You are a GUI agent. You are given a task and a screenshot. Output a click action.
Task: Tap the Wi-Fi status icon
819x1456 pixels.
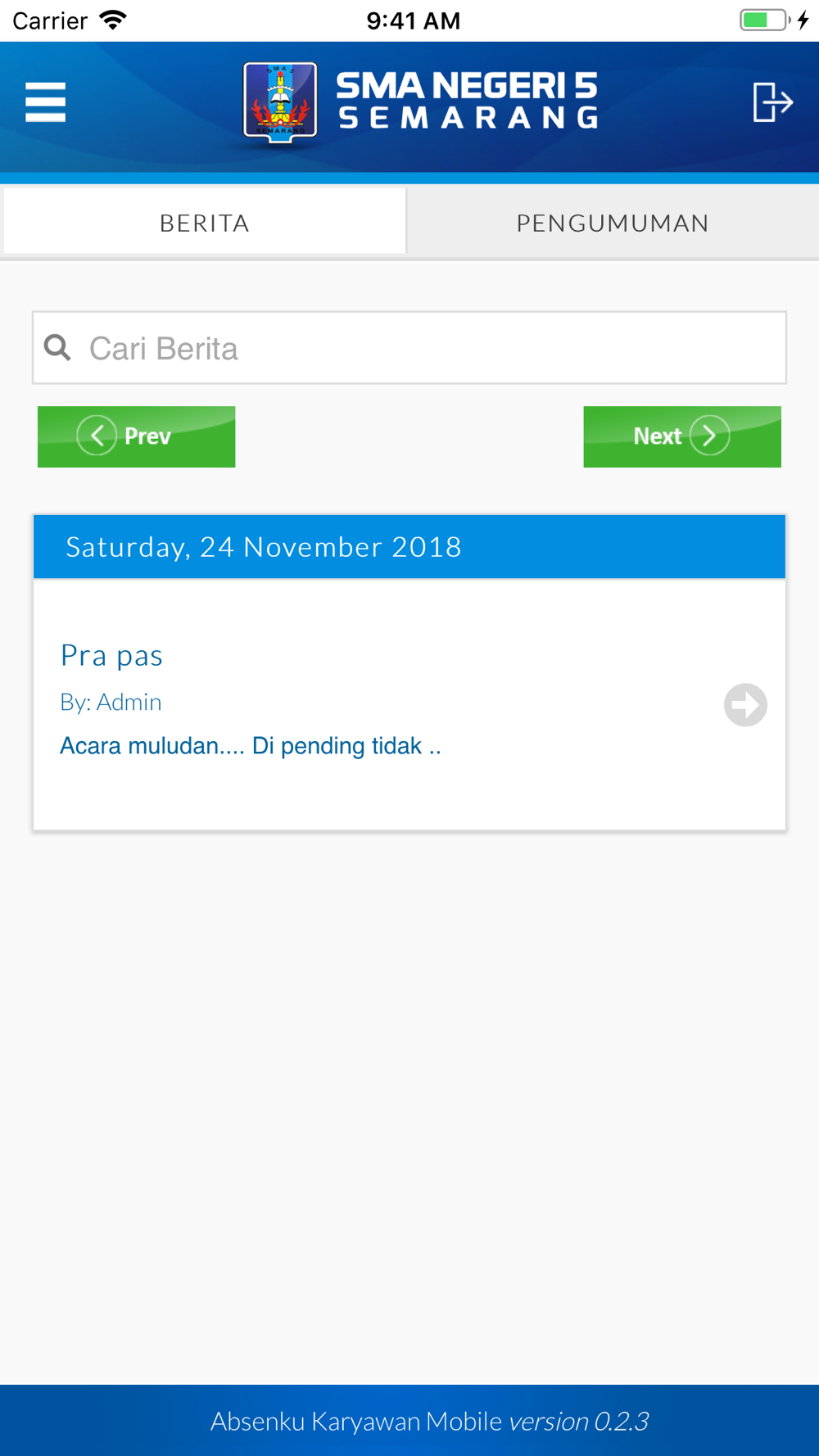[x=113, y=20]
